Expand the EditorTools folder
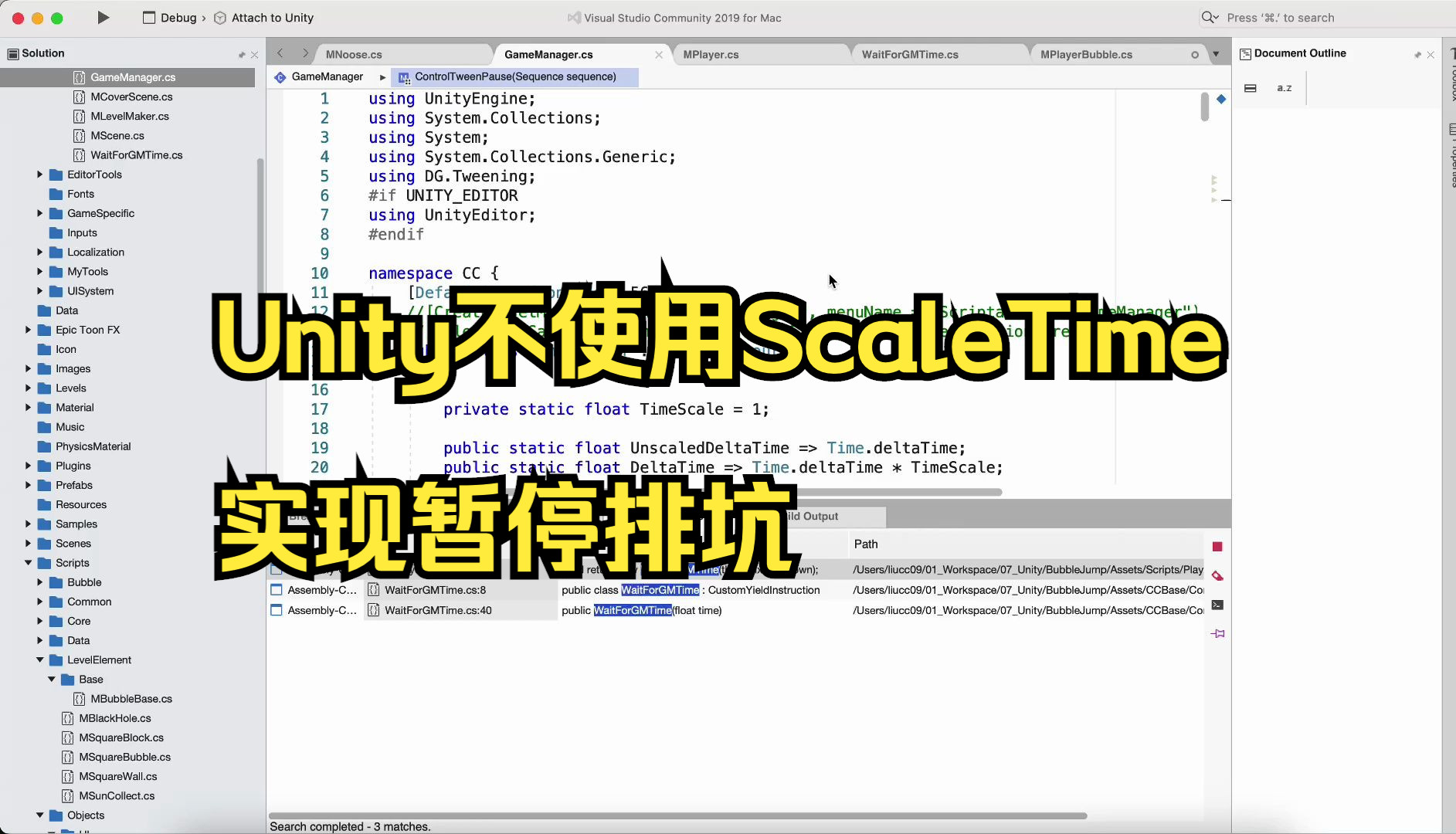 click(39, 175)
